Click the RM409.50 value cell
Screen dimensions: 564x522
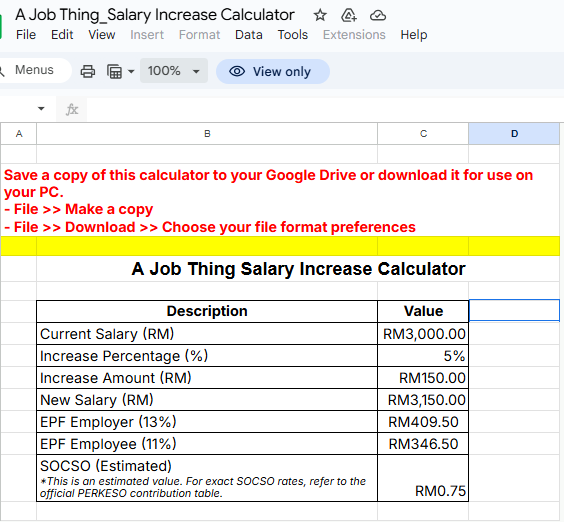[423, 422]
